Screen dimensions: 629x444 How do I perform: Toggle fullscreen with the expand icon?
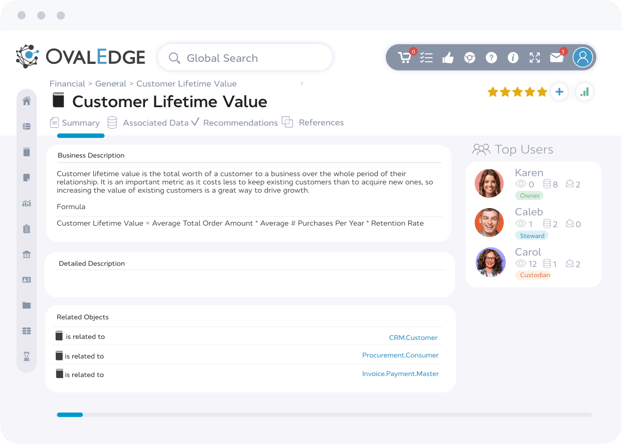coord(535,58)
